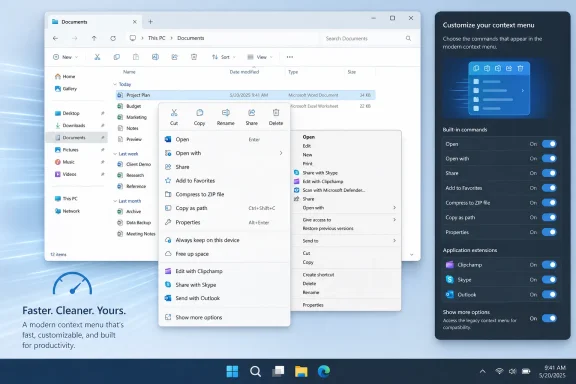The image size is (576, 384).
Task: Disable the Clipchamp extension switch
Action: 549,265
